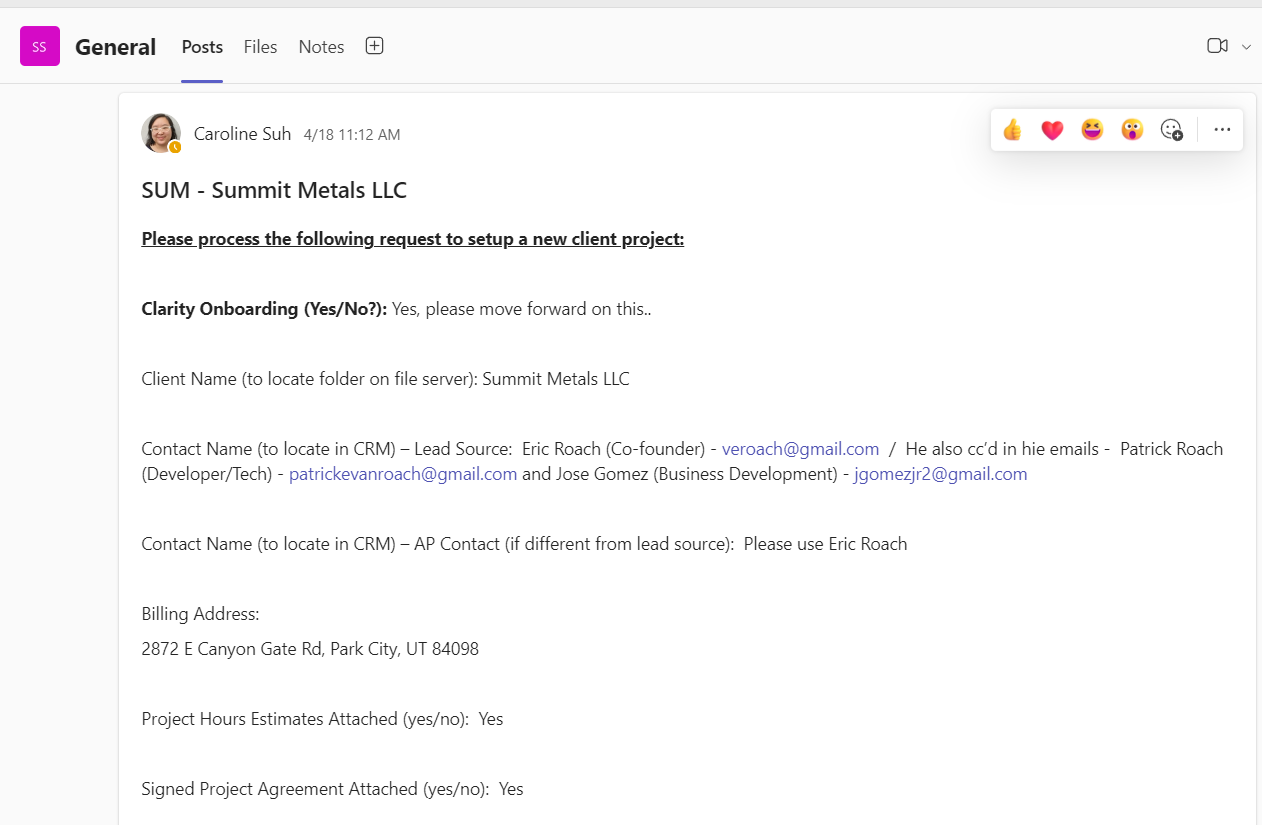Click Caroline Suh's profile picture

pyautogui.click(x=161, y=133)
